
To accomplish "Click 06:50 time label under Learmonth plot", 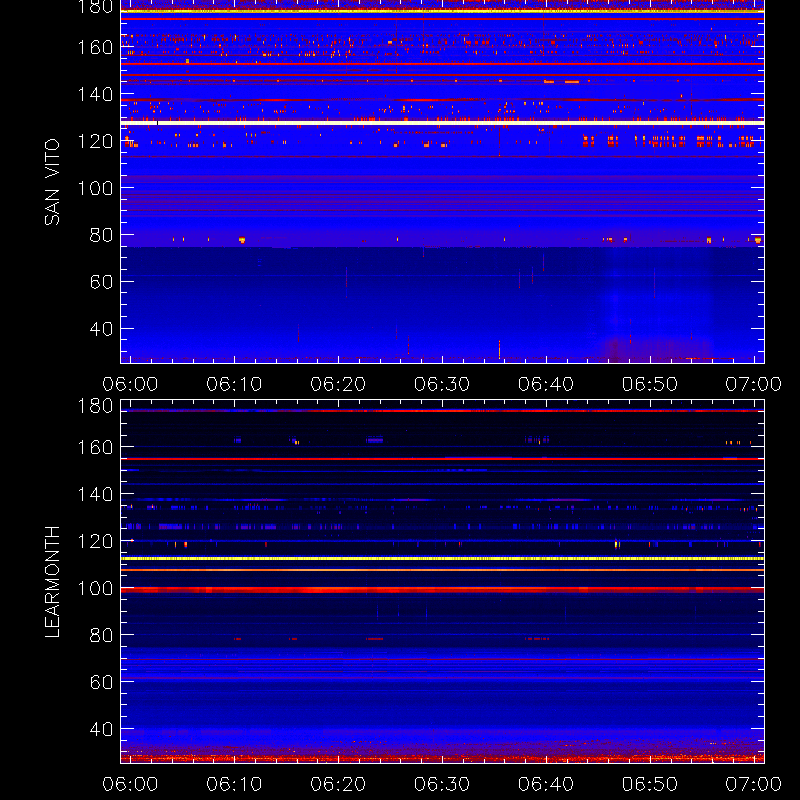I will [650, 784].
